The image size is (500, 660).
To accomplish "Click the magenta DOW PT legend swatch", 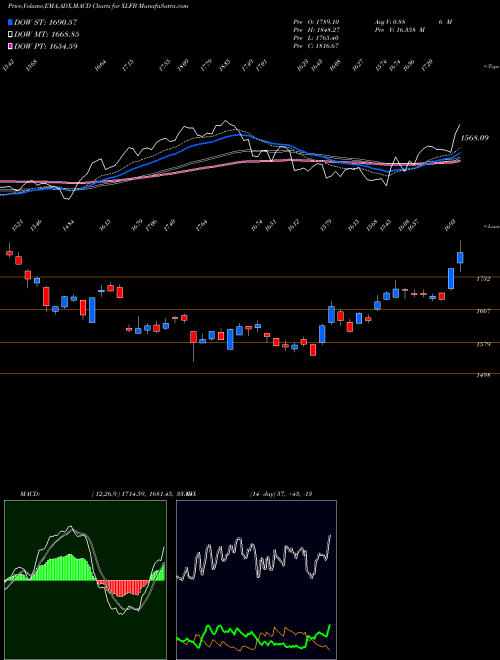I will click(11, 46).
